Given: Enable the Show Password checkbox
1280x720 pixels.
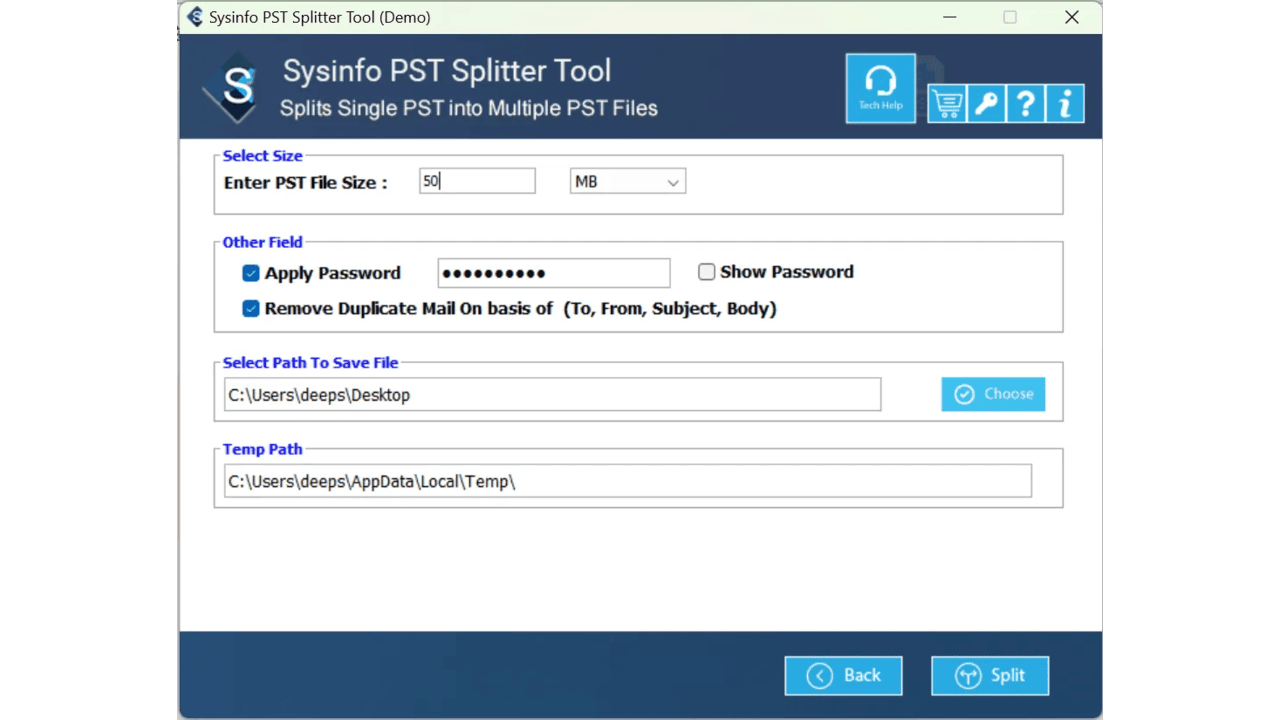Looking at the screenshot, I should point(707,272).
